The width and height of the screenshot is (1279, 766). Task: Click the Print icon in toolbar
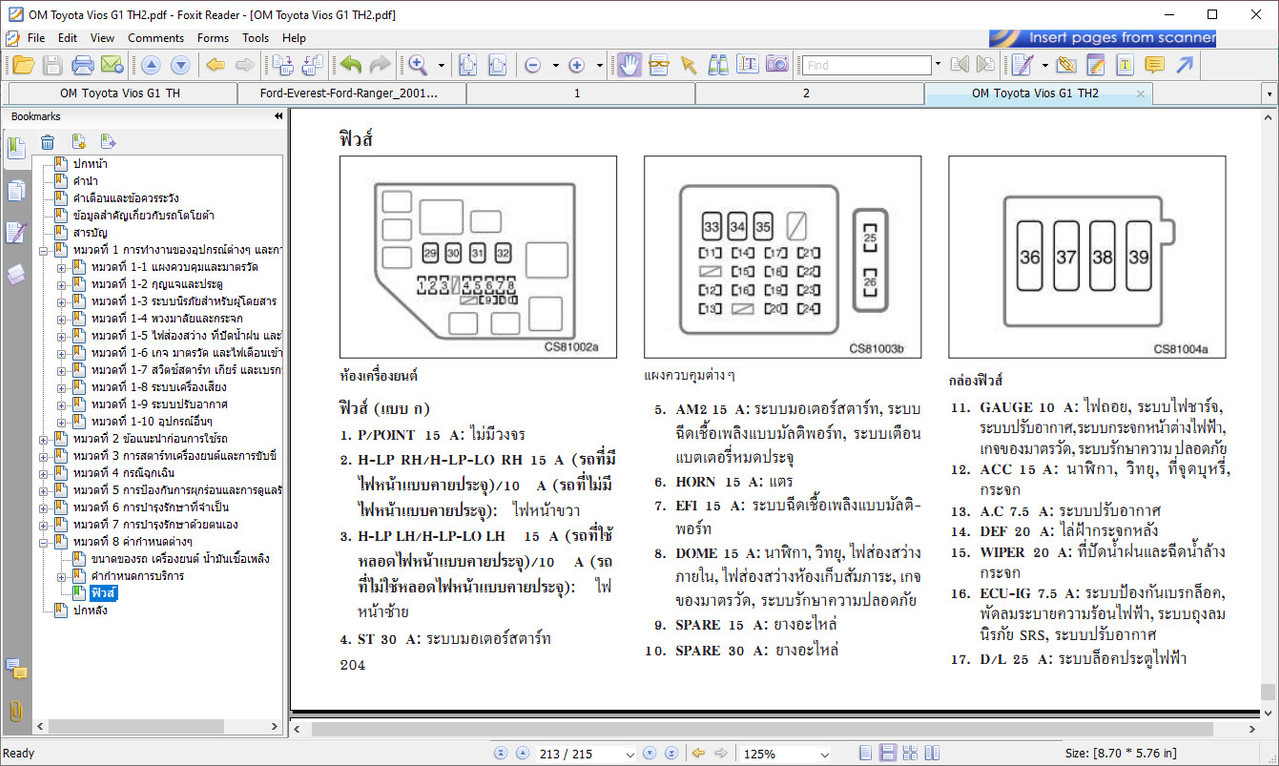point(82,65)
